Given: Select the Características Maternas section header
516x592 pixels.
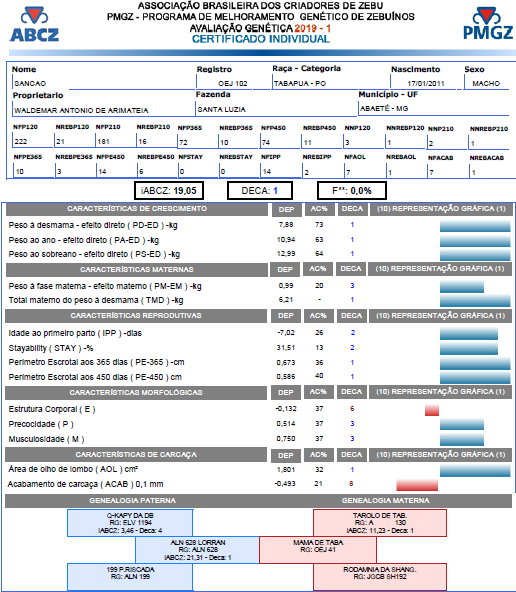Looking at the screenshot, I should coord(137,269).
